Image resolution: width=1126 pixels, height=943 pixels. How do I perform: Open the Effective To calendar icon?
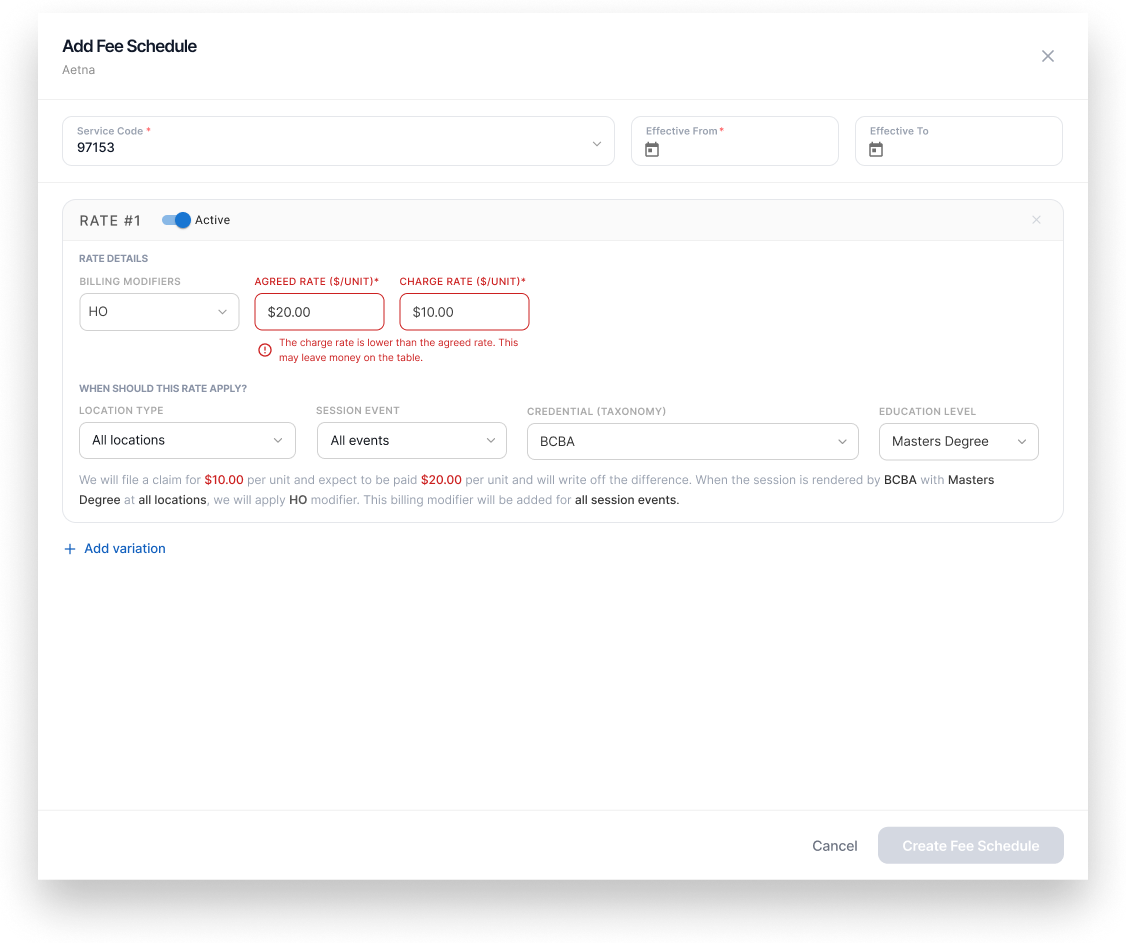pos(875,149)
